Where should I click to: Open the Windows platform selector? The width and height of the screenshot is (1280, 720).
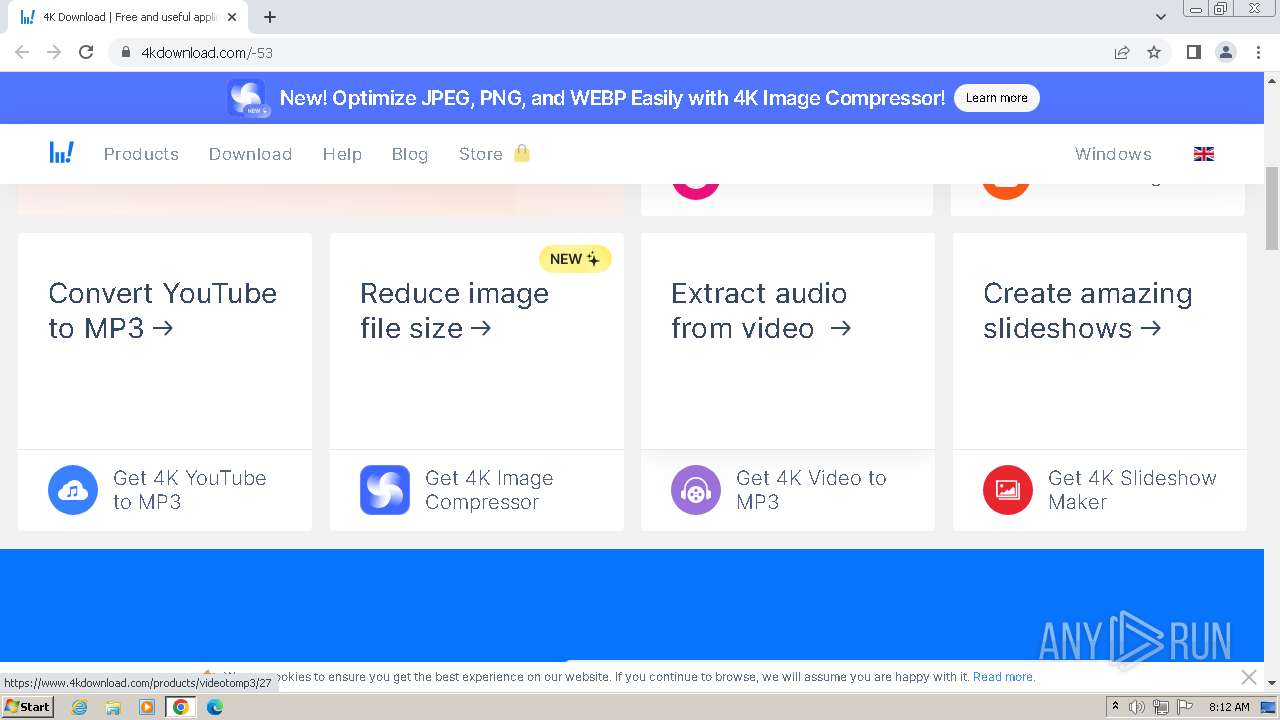[x=1113, y=154]
